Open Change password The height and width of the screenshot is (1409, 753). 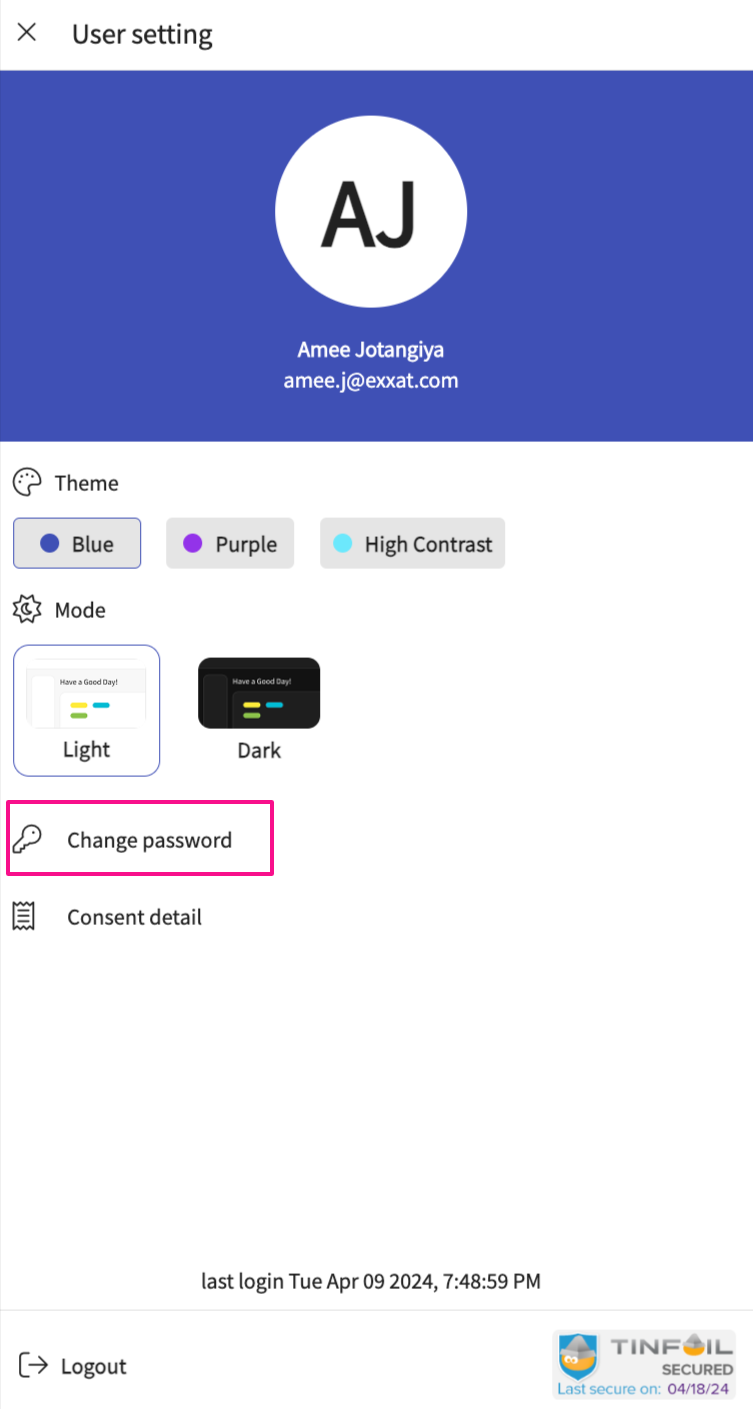[149, 840]
